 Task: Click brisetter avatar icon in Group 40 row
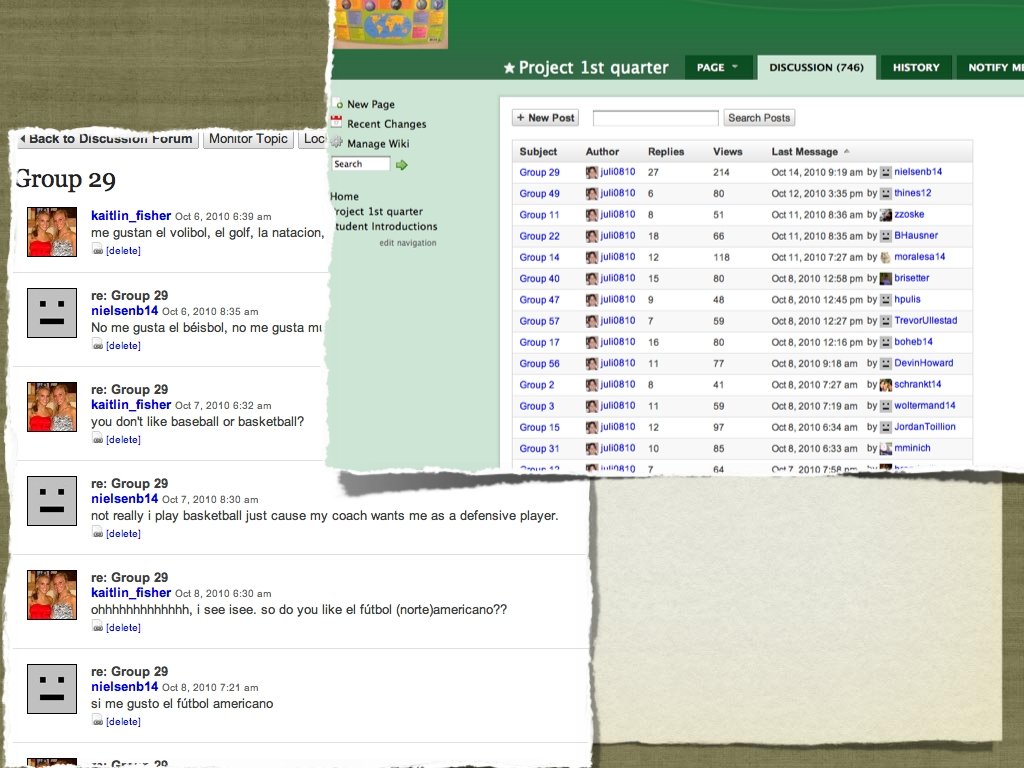[886, 278]
